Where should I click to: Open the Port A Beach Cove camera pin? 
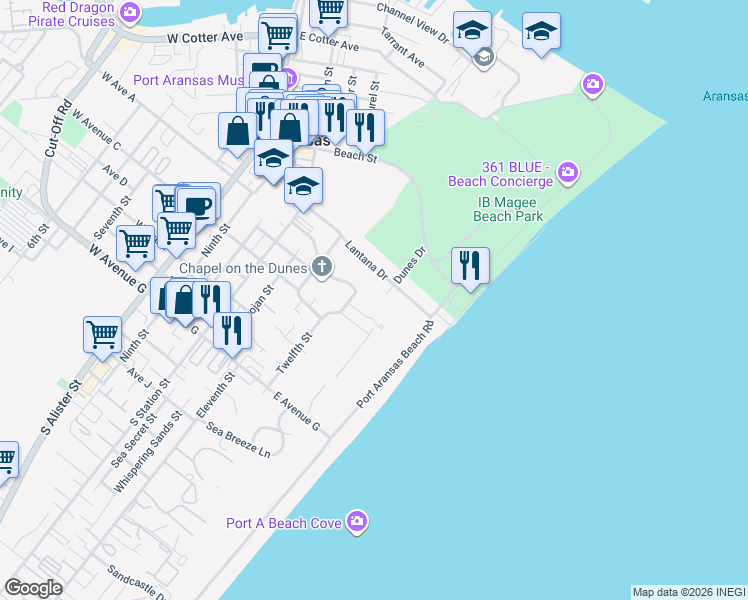click(x=356, y=521)
